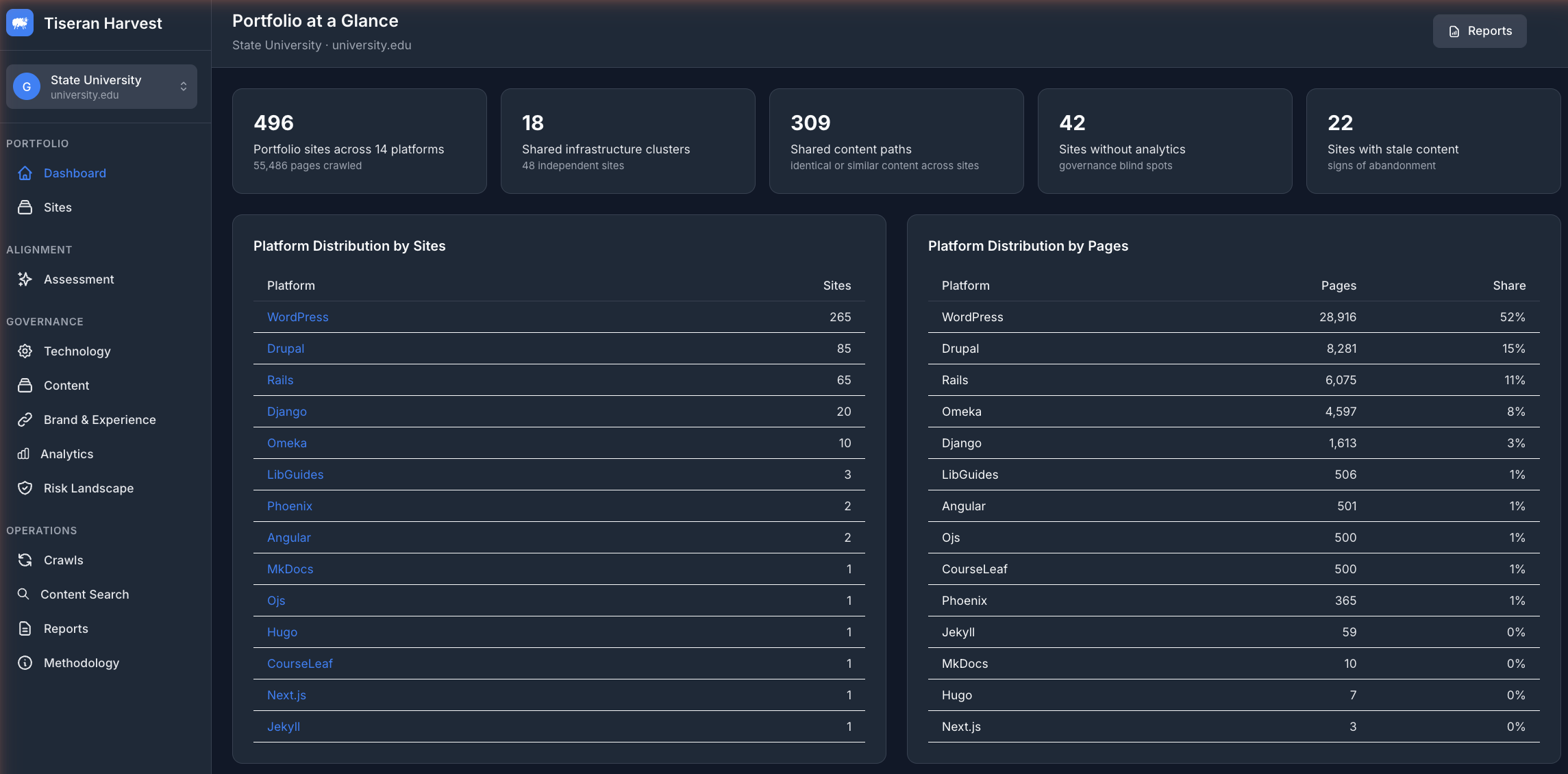Follow the Omeka link in Sites table
The image size is (1568, 774).
click(286, 442)
